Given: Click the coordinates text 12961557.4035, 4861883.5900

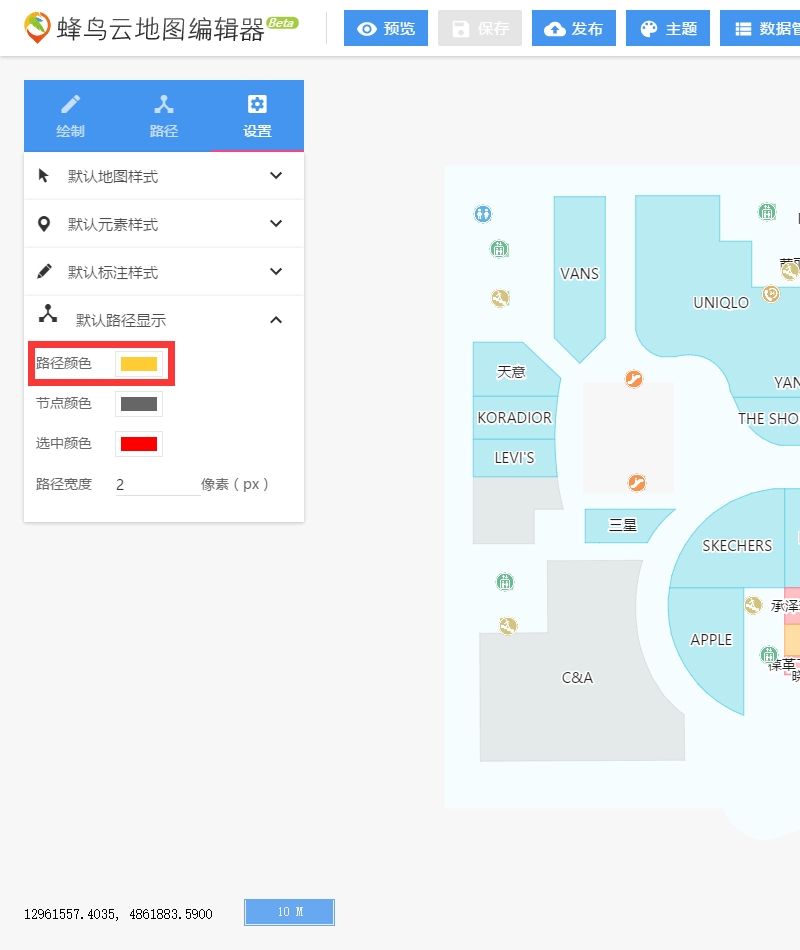Looking at the screenshot, I should coord(118,914).
